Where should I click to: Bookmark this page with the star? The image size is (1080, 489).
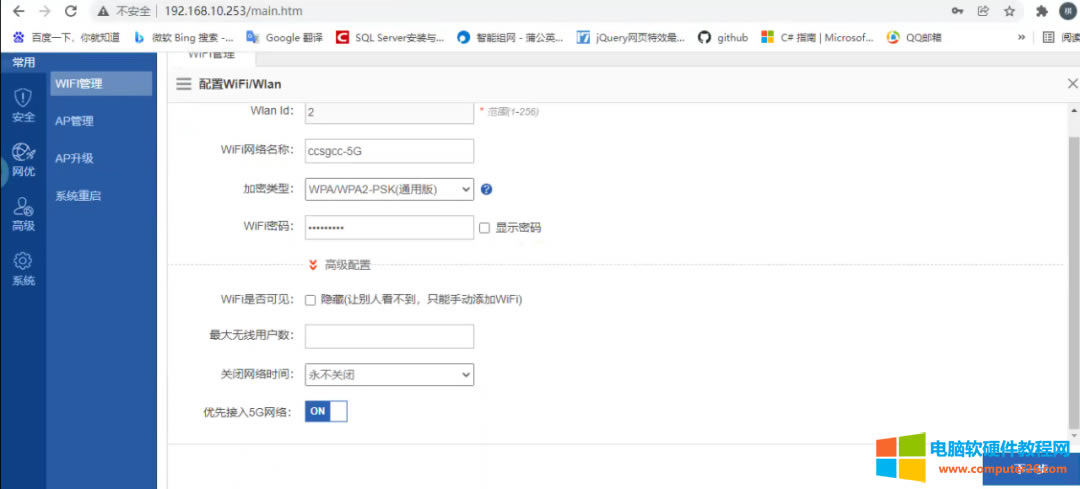click(1009, 11)
